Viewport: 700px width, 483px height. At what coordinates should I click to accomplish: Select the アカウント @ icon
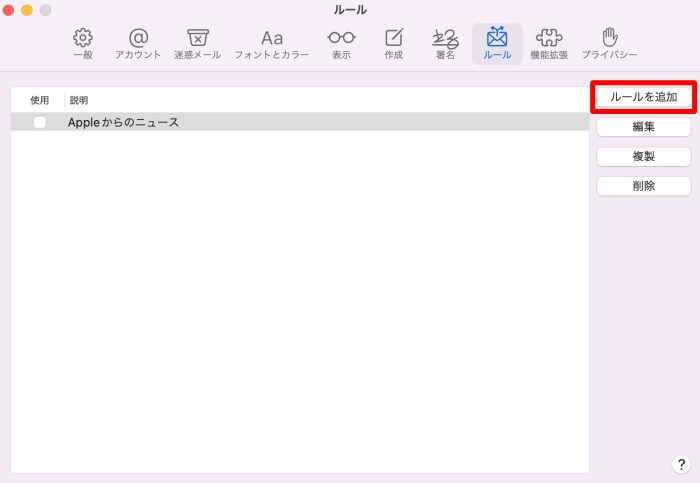tap(138, 38)
